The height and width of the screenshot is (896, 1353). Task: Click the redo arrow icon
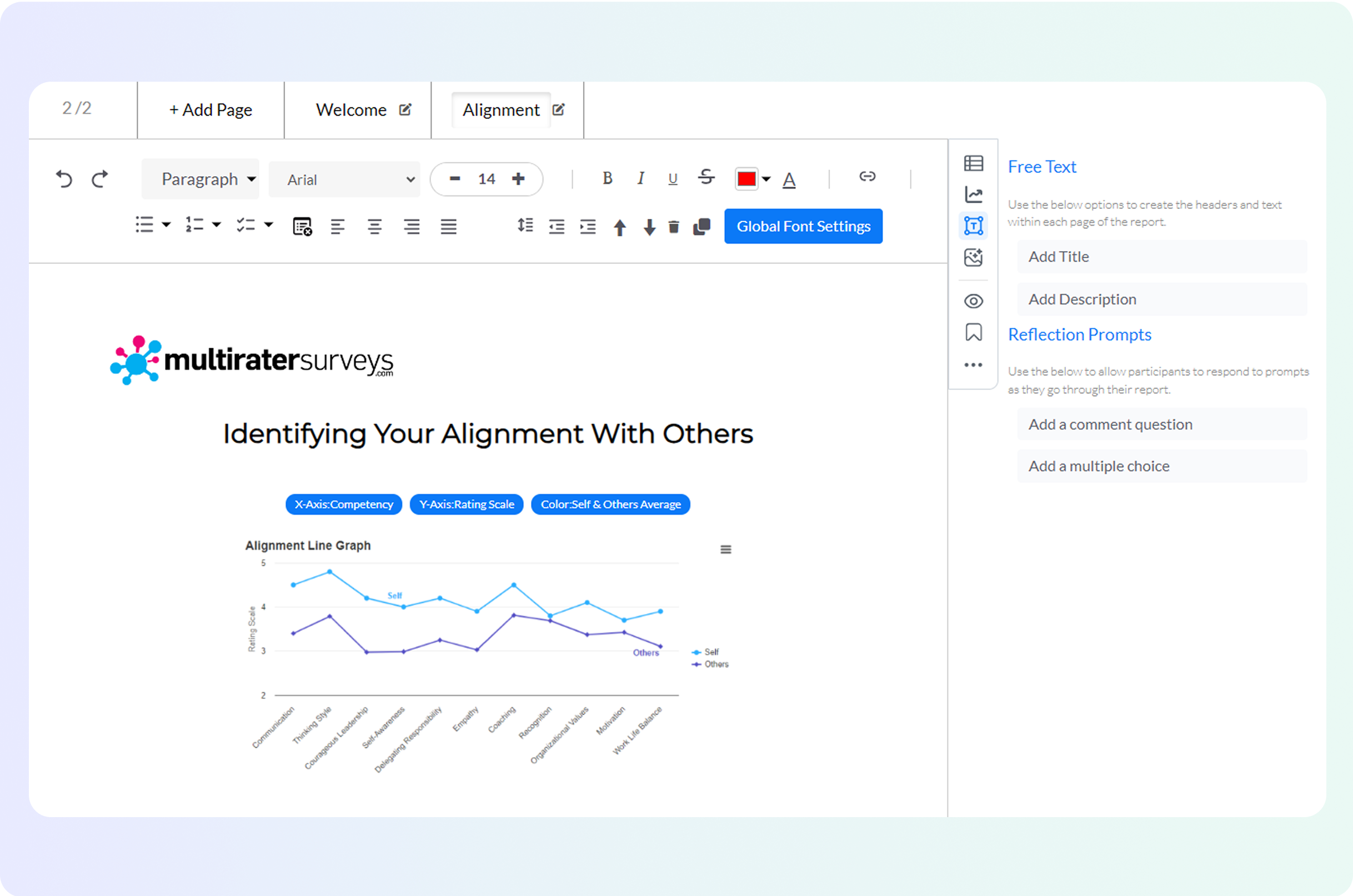100,179
